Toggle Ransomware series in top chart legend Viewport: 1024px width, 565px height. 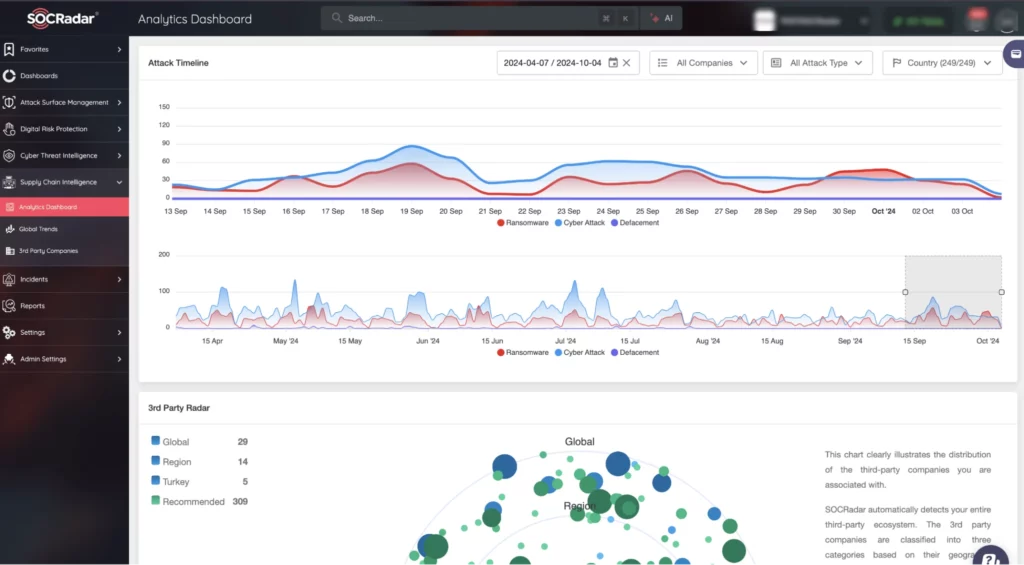coord(521,223)
